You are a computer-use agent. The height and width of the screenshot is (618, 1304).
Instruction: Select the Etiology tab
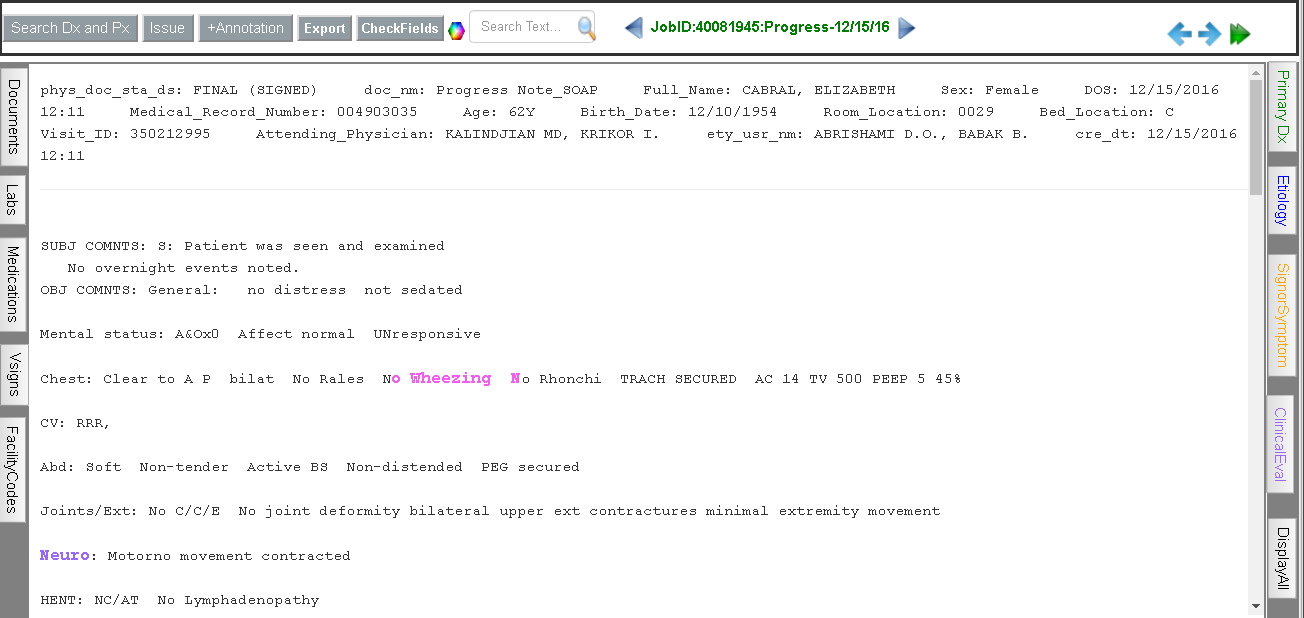tap(1282, 200)
